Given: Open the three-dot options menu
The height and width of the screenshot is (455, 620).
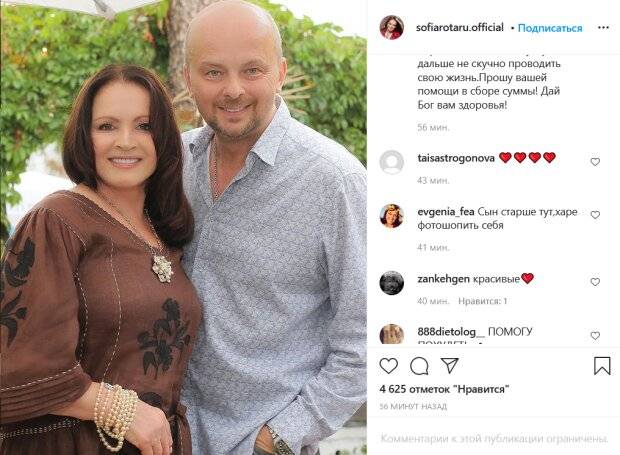Looking at the screenshot, I should [603, 28].
